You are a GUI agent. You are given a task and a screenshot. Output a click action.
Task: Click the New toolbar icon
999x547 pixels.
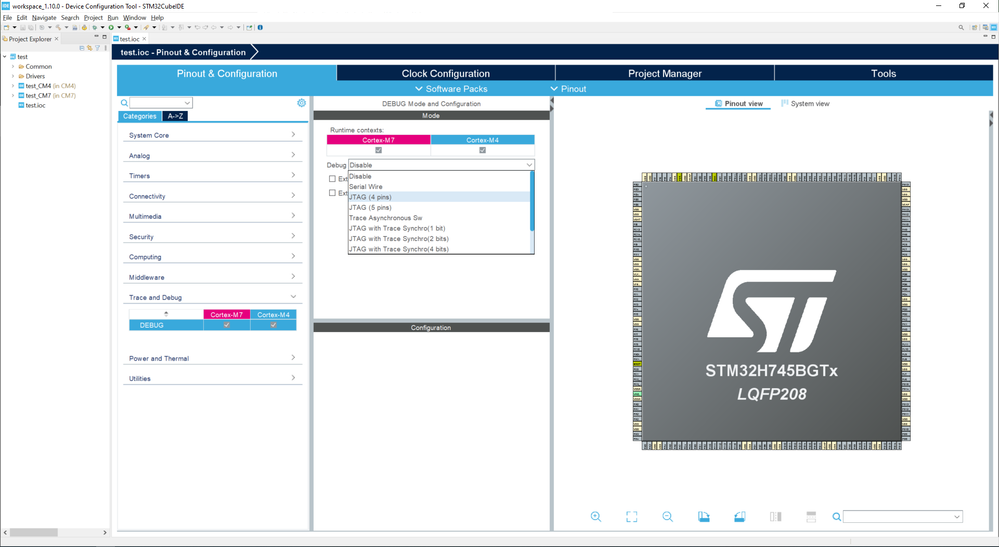(x=6, y=27)
